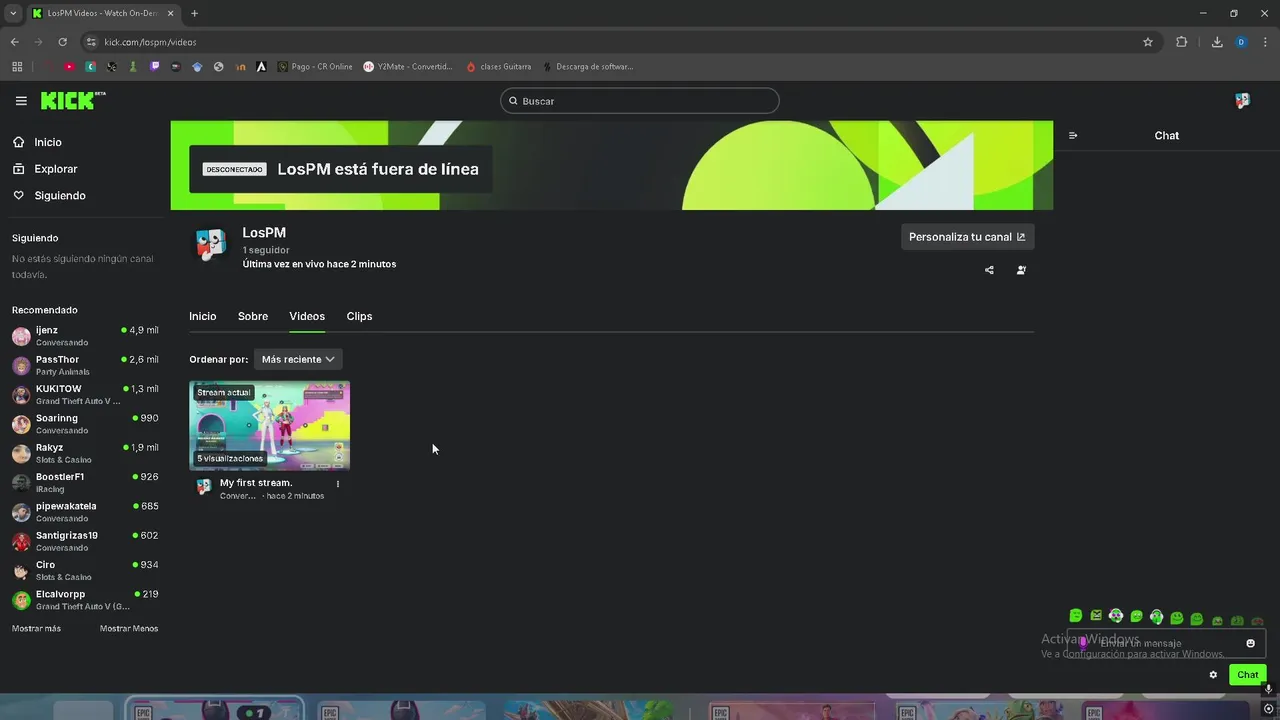Image resolution: width=1280 pixels, height=720 pixels.
Task: Click the LosPM channel avatar
Action: [x=210, y=245]
